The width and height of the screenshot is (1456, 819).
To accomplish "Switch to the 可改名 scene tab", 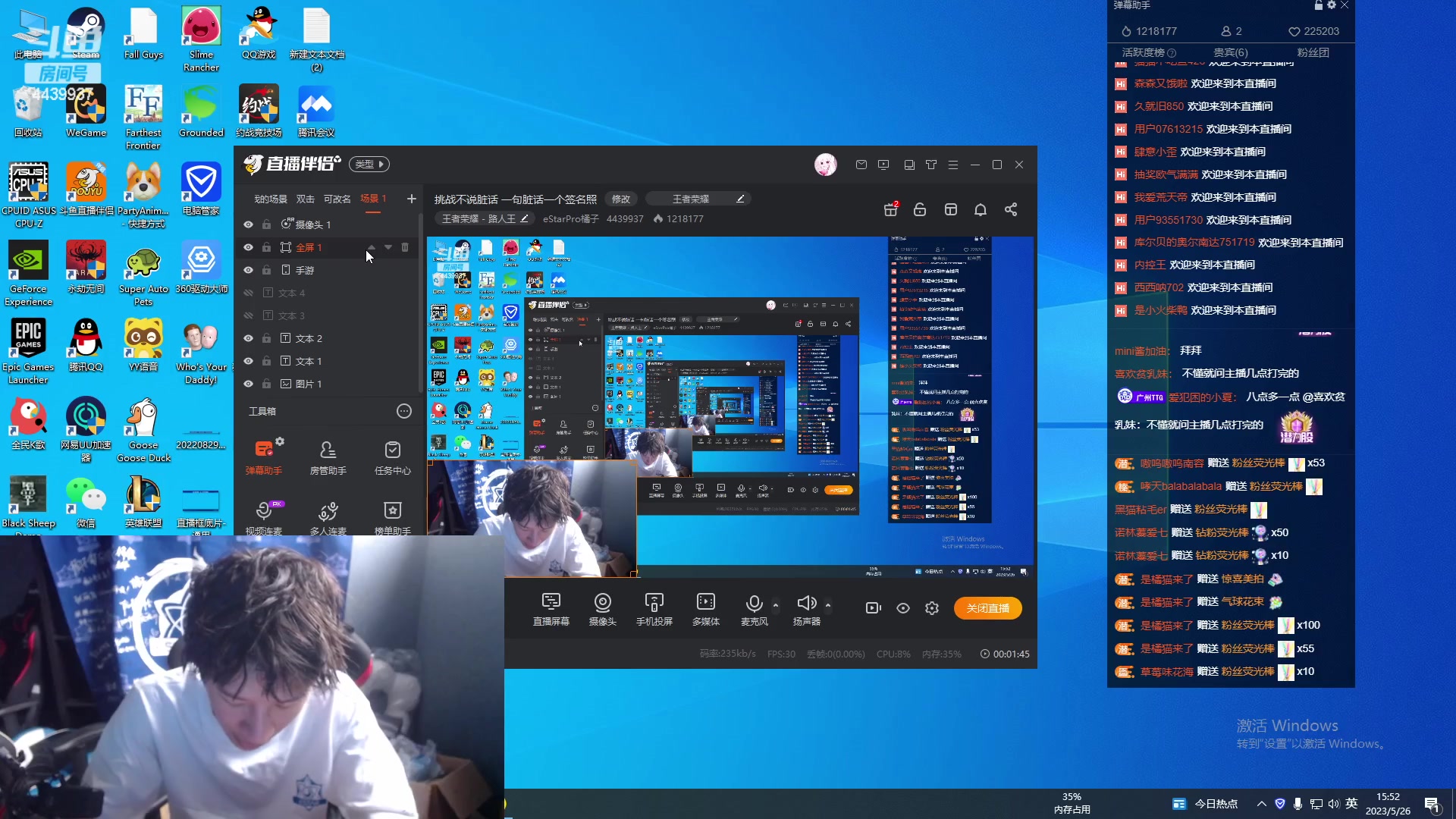I will pyautogui.click(x=337, y=199).
